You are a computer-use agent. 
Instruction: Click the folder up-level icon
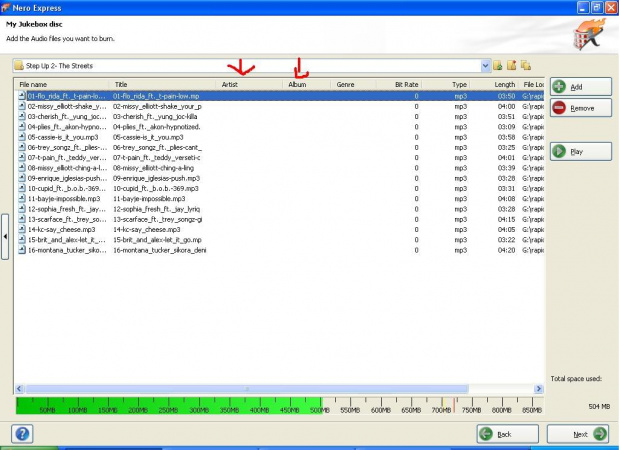498,65
